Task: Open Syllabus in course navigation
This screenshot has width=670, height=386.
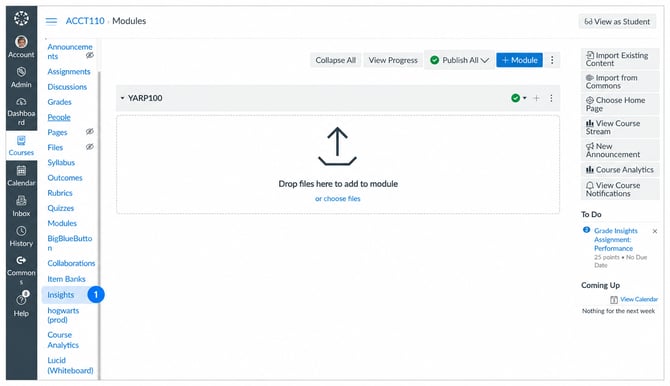Action: 61,162
